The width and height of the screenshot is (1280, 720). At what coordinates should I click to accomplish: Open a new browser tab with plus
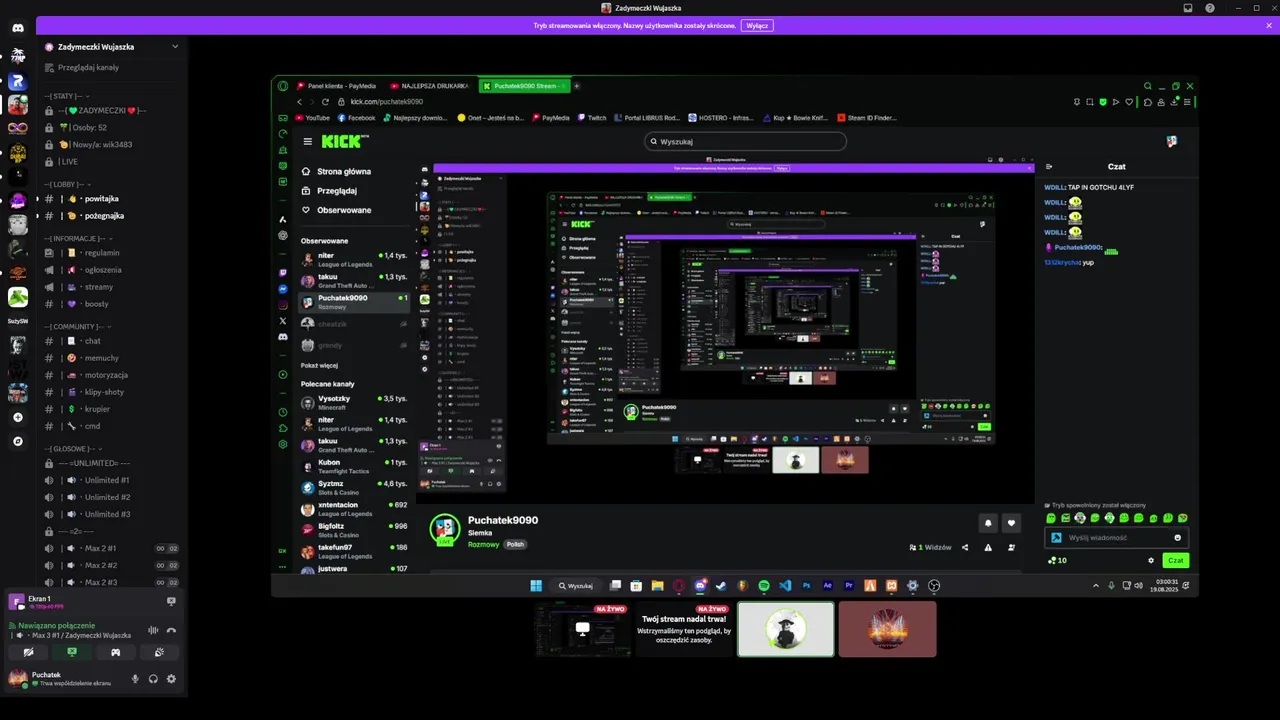pyautogui.click(x=576, y=86)
